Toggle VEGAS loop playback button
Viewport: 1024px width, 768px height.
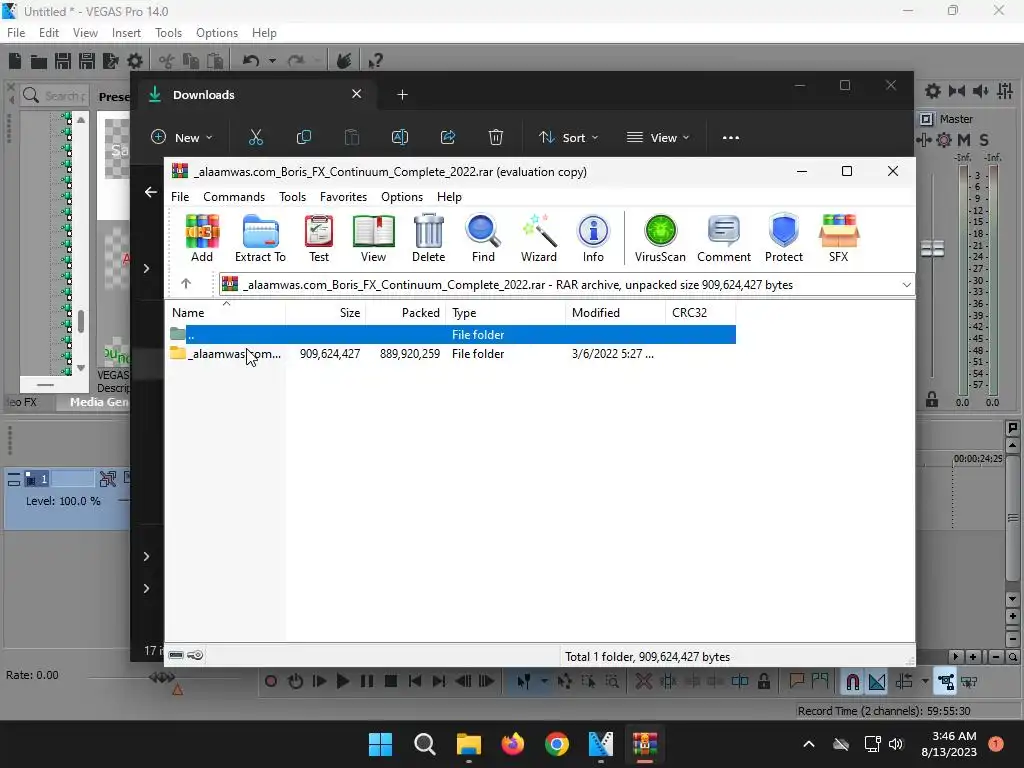pyautogui.click(x=295, y=682)
